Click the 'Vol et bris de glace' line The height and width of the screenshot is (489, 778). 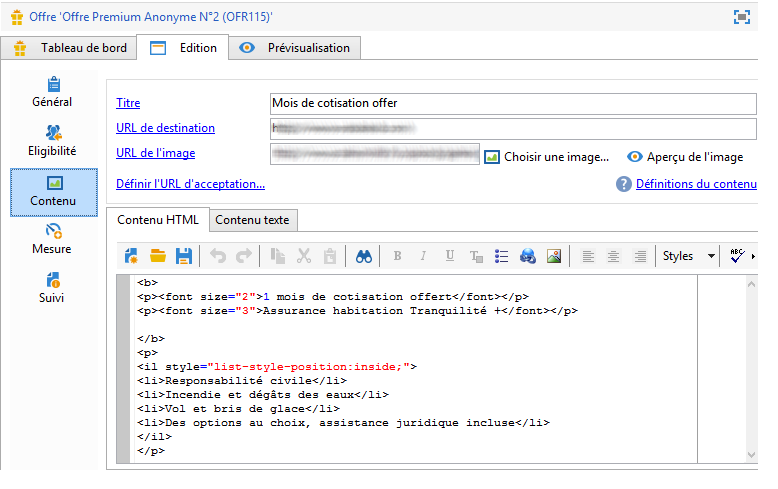(x=239, y=409)
